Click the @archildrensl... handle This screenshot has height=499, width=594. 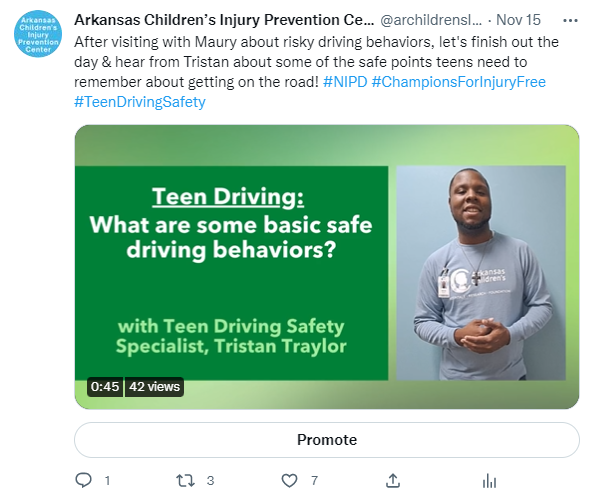click(431, 20)
